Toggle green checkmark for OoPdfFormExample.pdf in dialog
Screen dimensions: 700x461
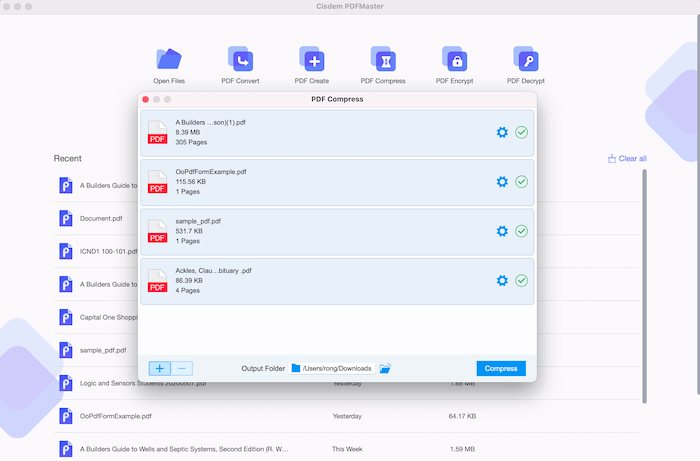pyautogui.click(x=521, y=182)
